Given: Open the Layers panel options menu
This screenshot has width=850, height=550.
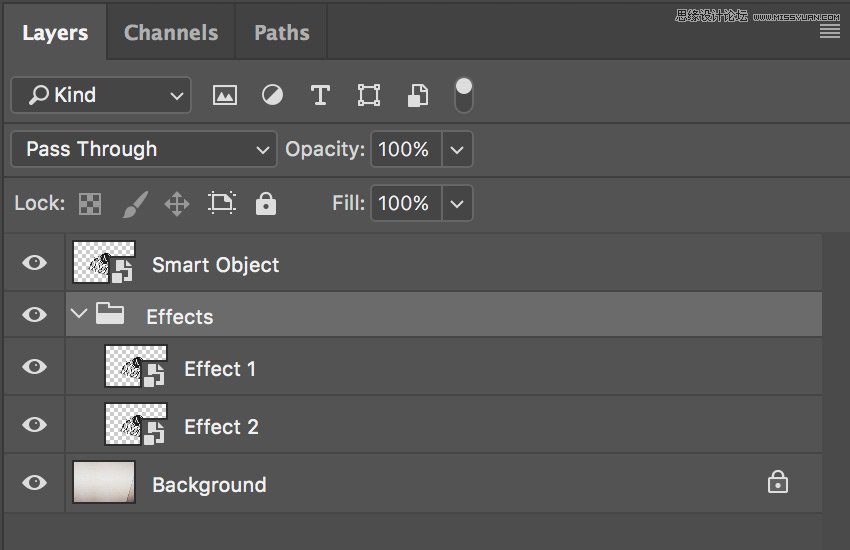Looking at the screenshot, I should [x=829, y=32].
